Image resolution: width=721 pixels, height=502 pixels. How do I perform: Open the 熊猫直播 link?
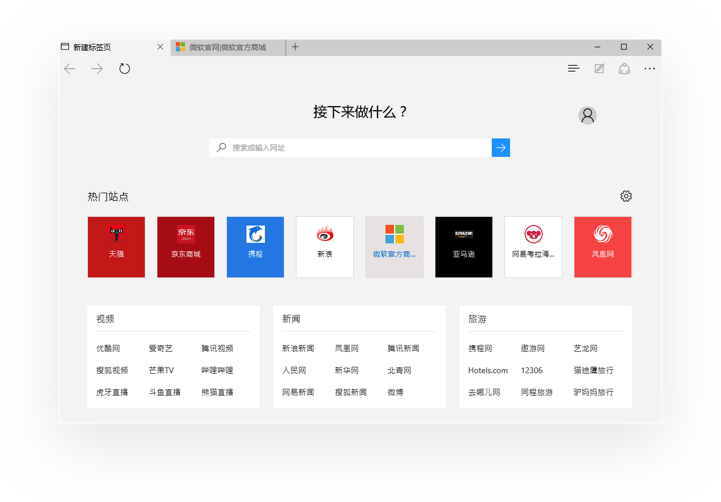(217, 393)
